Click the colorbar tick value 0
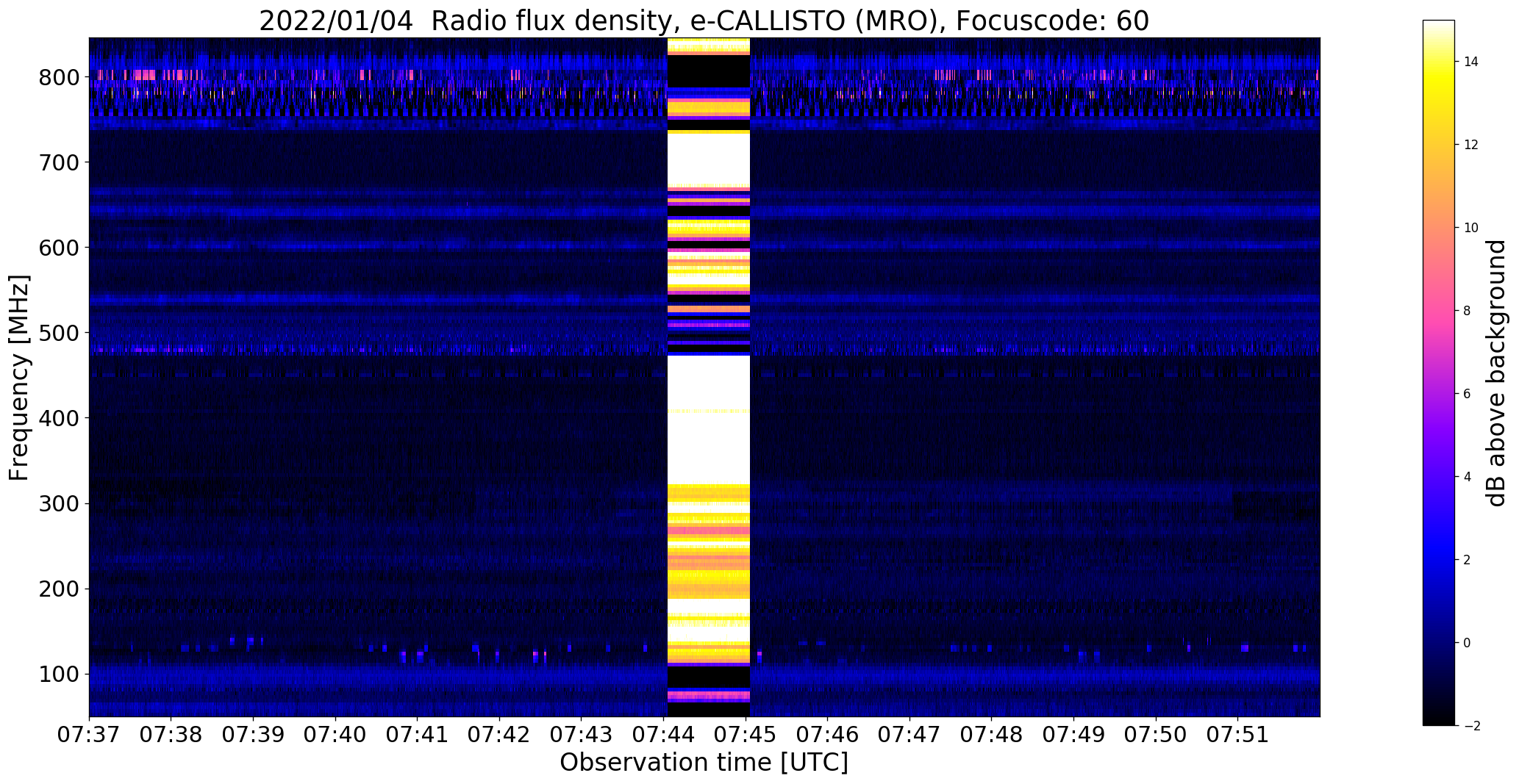1519x784 pixels. coord(1468,643)
